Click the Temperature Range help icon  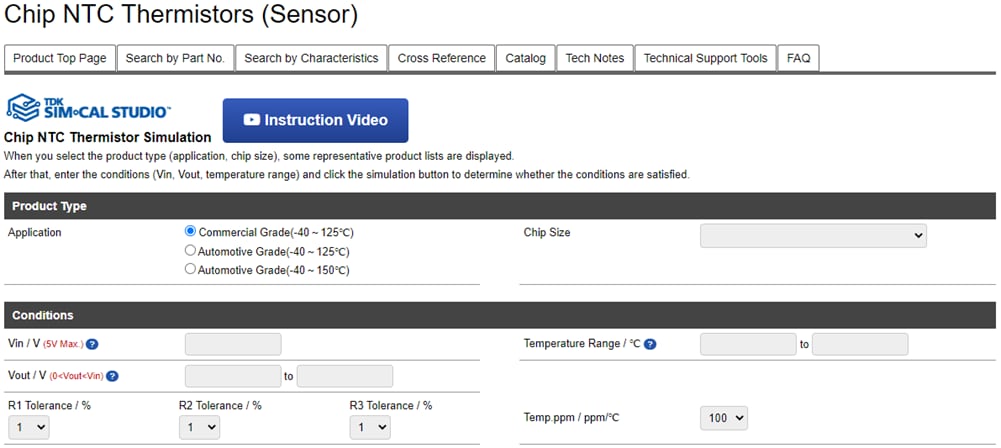pos(650,345)
